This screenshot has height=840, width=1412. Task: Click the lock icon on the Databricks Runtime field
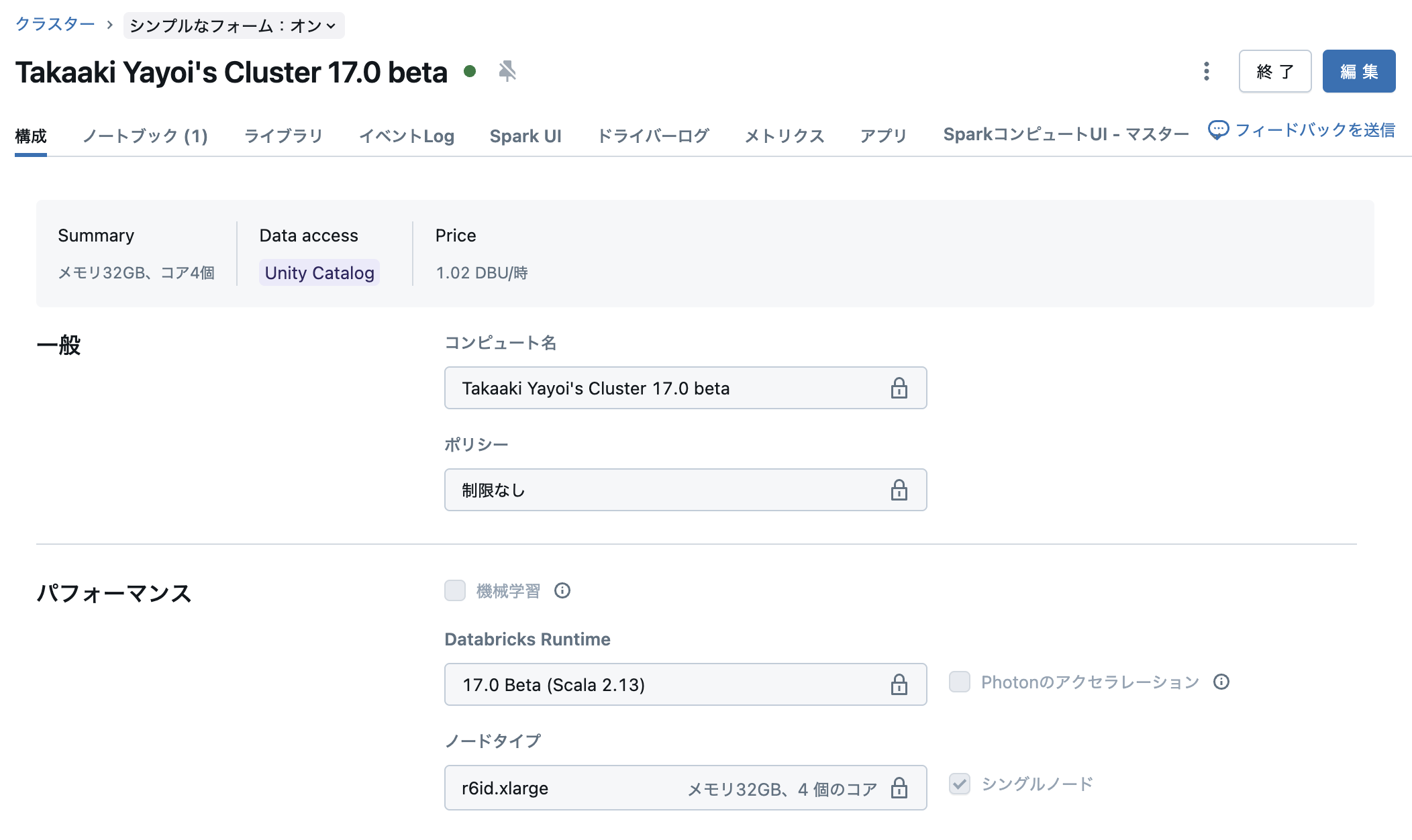click(900, 684)
